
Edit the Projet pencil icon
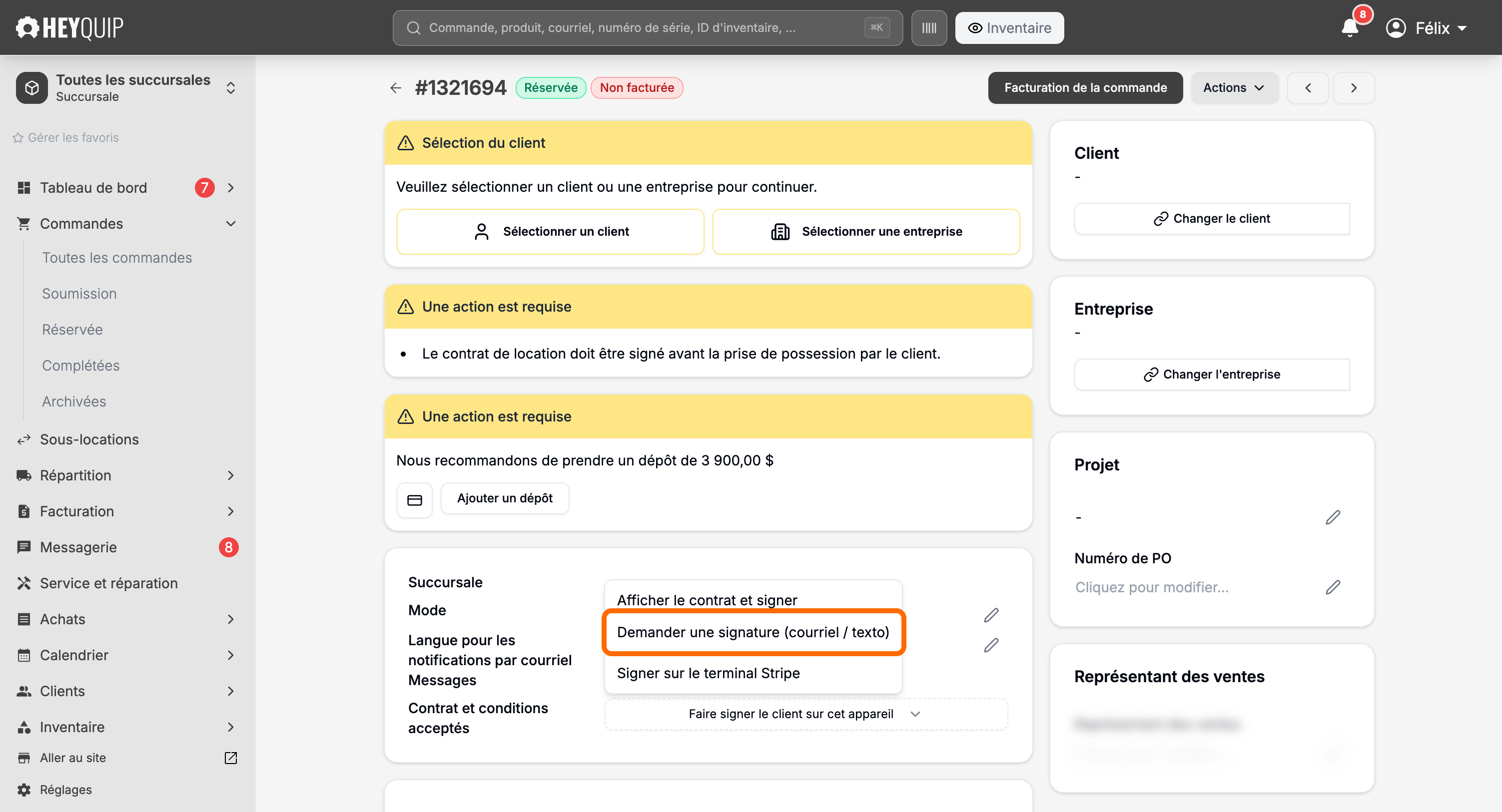click(1333, 517)
